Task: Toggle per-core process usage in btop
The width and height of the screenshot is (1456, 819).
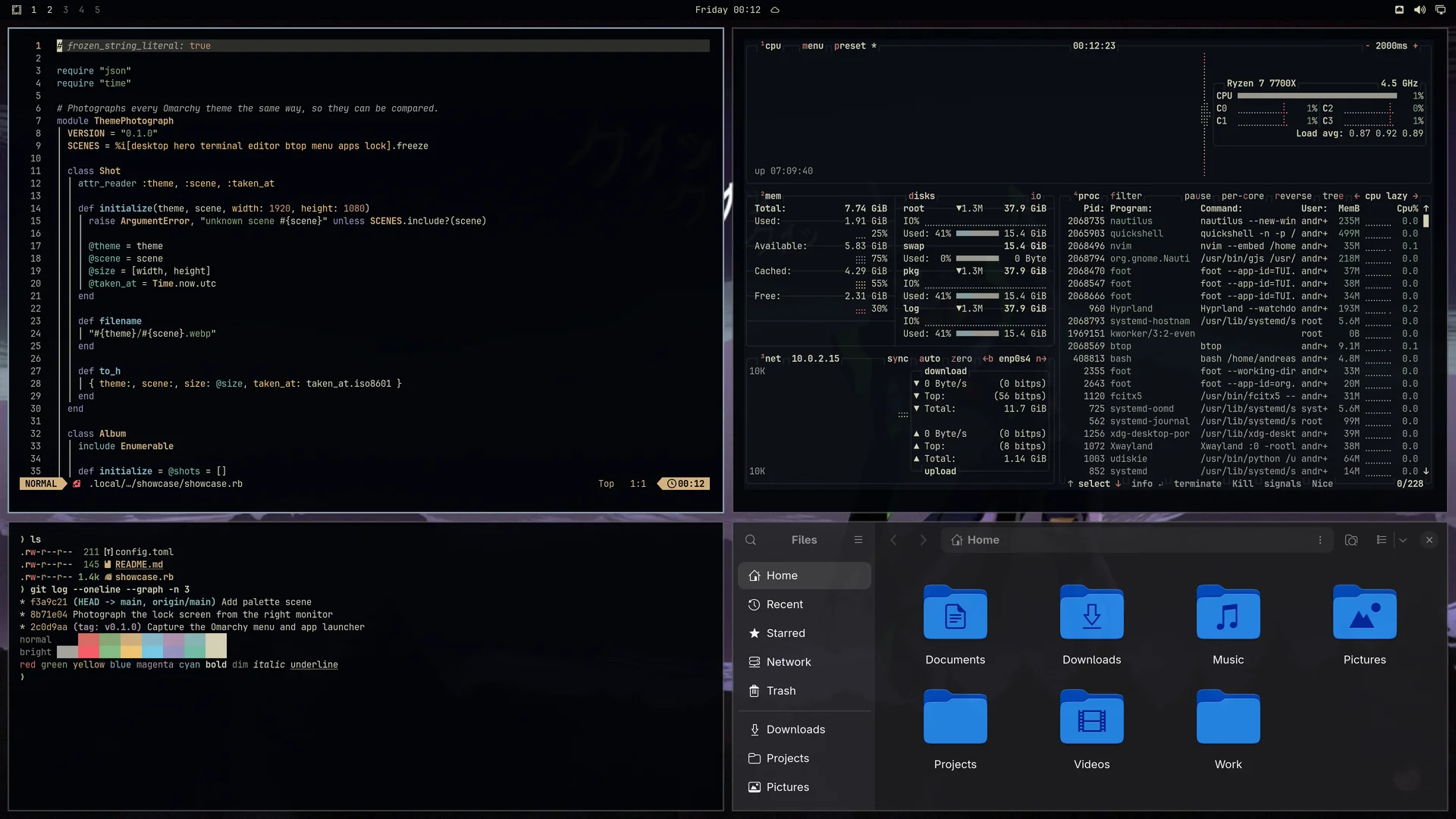Action: point(1242,196)
